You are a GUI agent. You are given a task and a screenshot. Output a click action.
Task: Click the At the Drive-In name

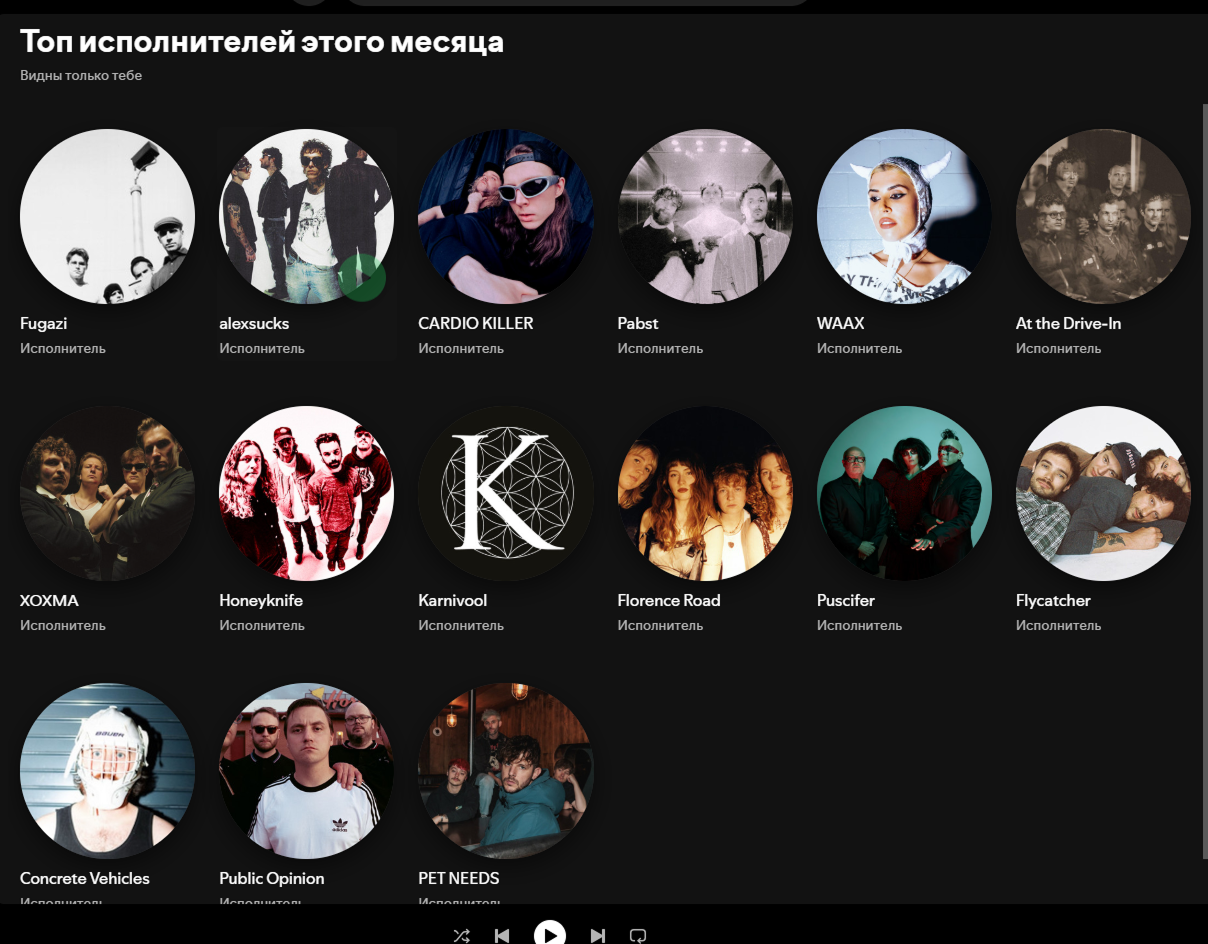tap(1069, 323)
